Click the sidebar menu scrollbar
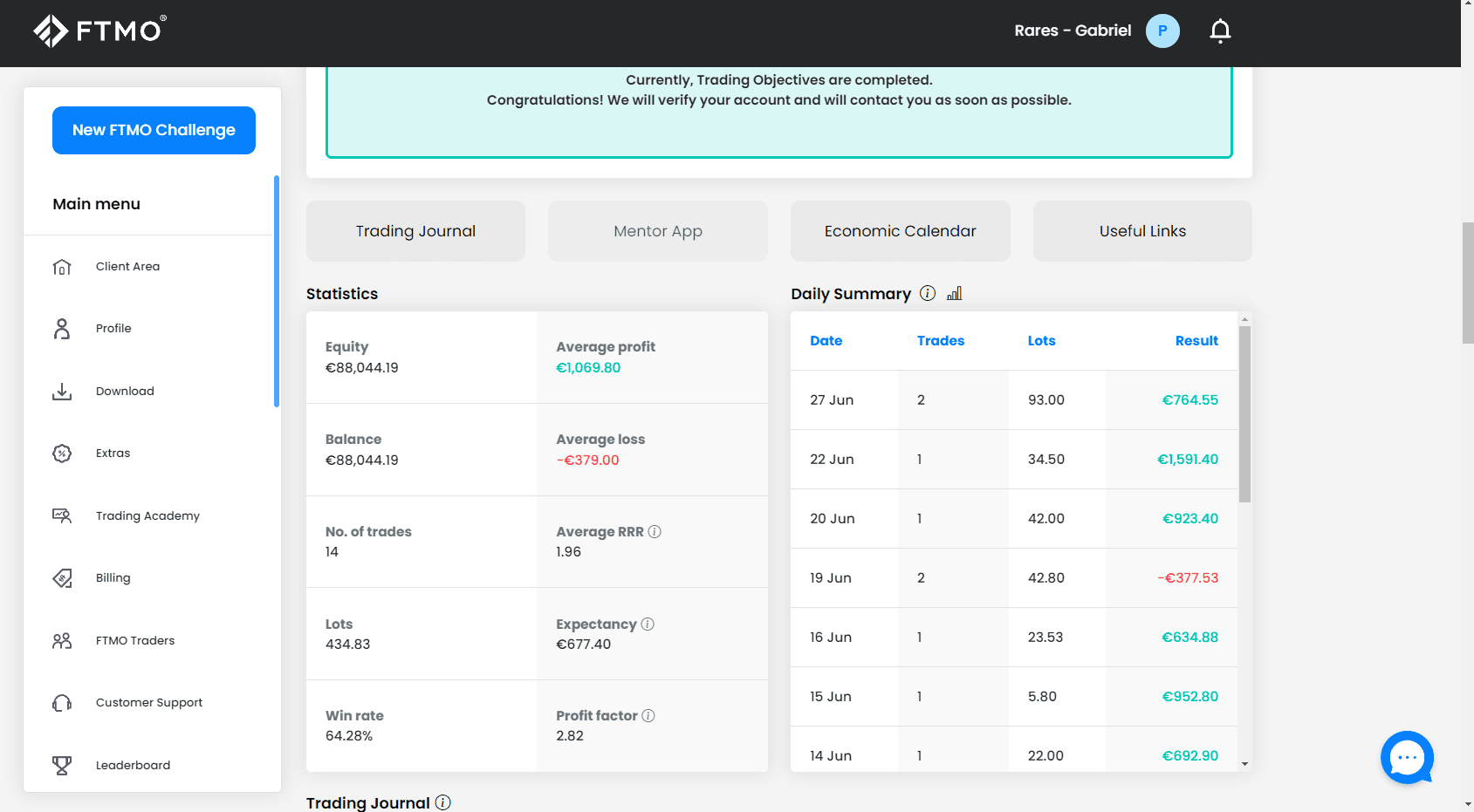Viewport: 1474px width, 812px height. (277, 291)
